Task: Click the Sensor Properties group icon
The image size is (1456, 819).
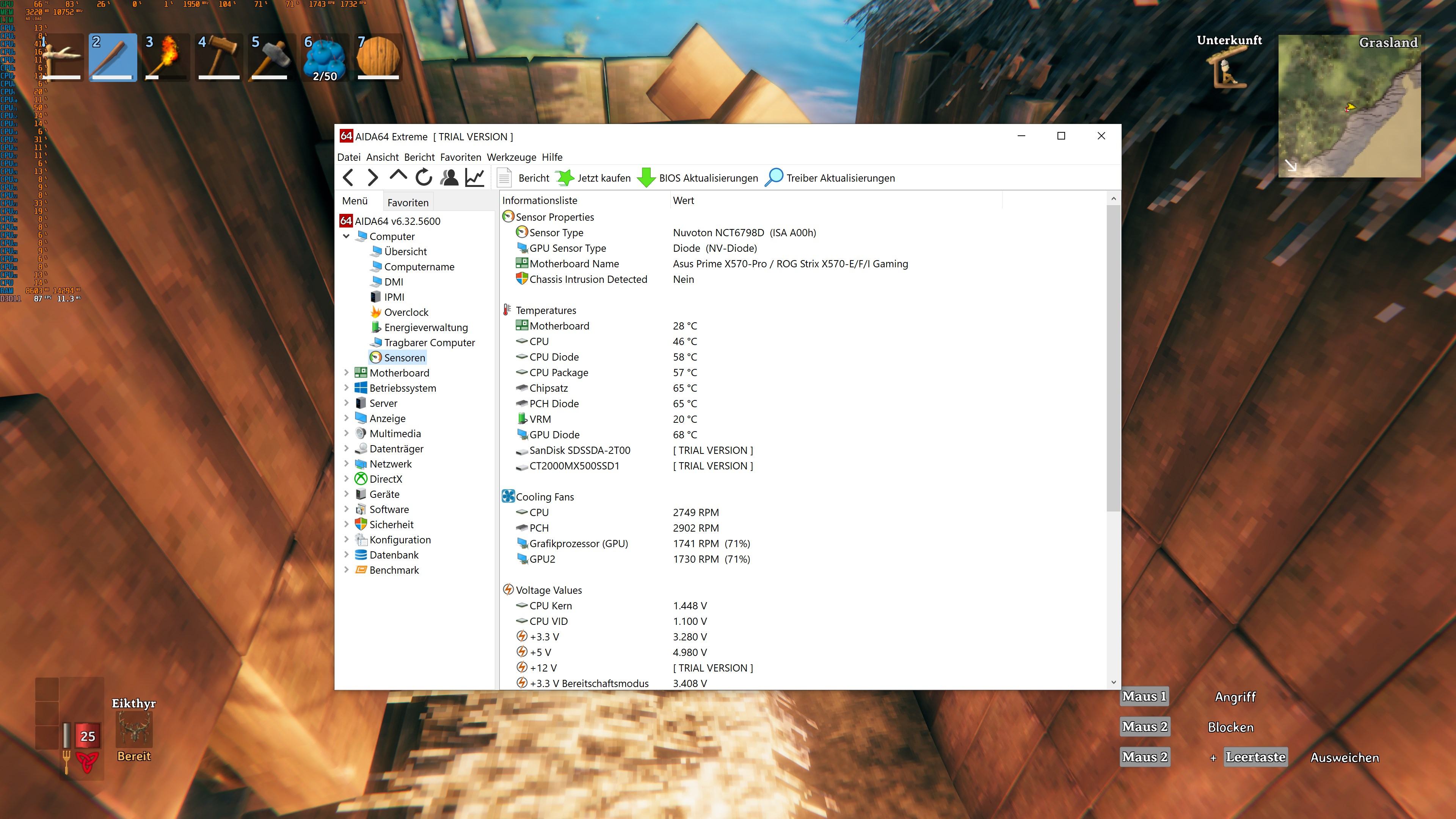Action: [x=508, y=217]
